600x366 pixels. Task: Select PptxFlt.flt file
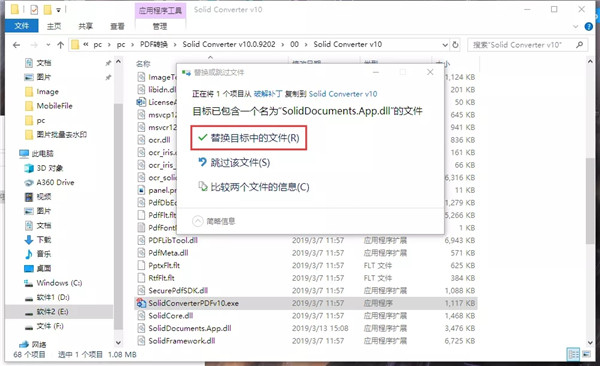click(164, 265)
